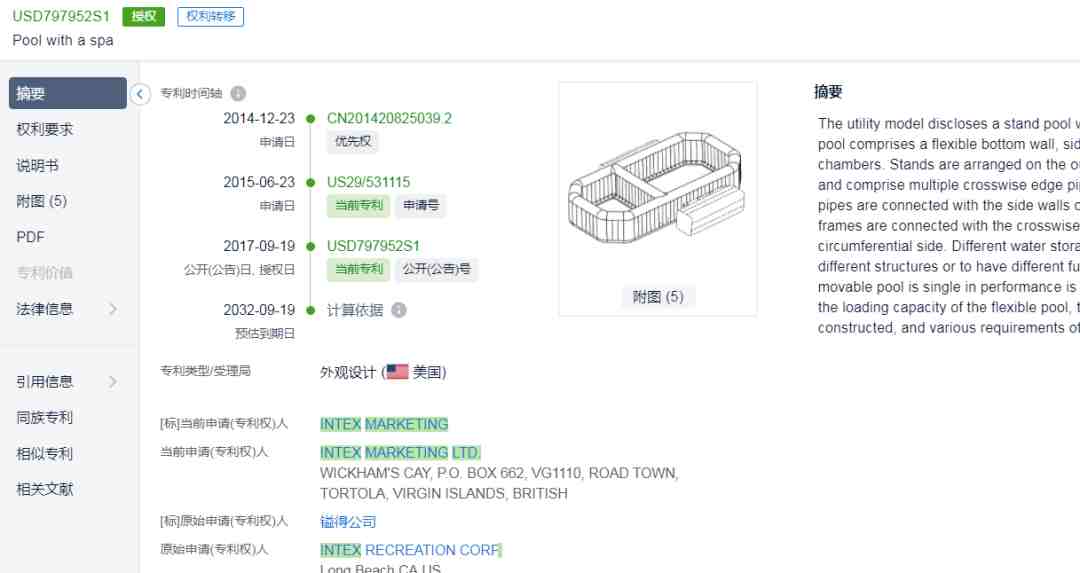The width and height of the screenshot is (1080, 573).
Task: Go to 附图 (5) in sidebar
Action: 41,201
